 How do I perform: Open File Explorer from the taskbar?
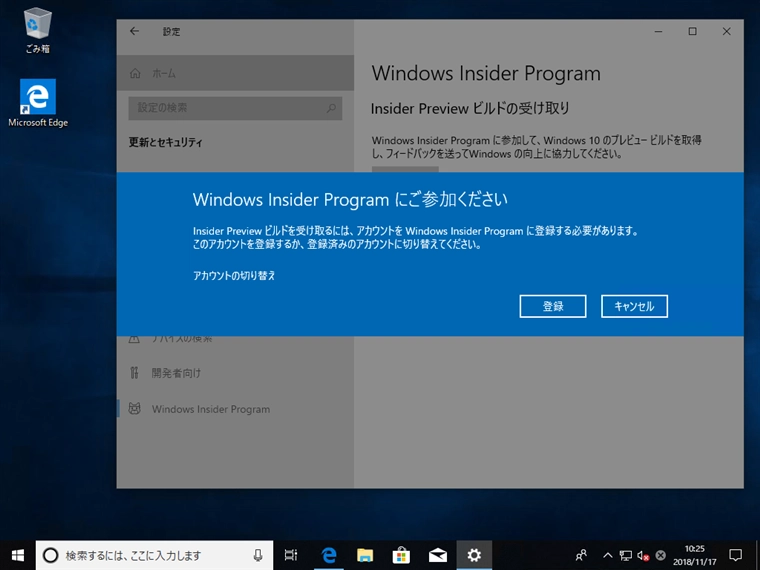click(365, 555)
